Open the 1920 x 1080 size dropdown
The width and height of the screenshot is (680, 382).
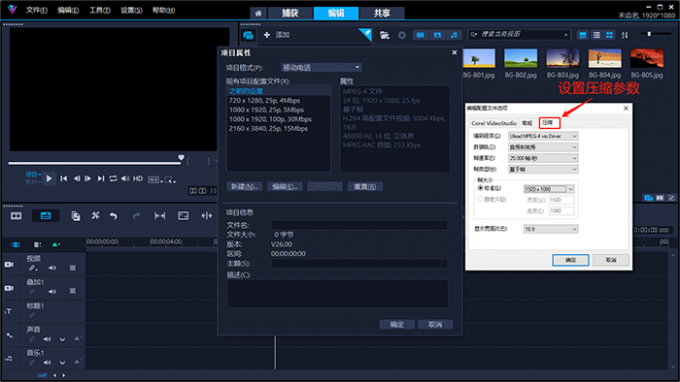pos(549,189)
